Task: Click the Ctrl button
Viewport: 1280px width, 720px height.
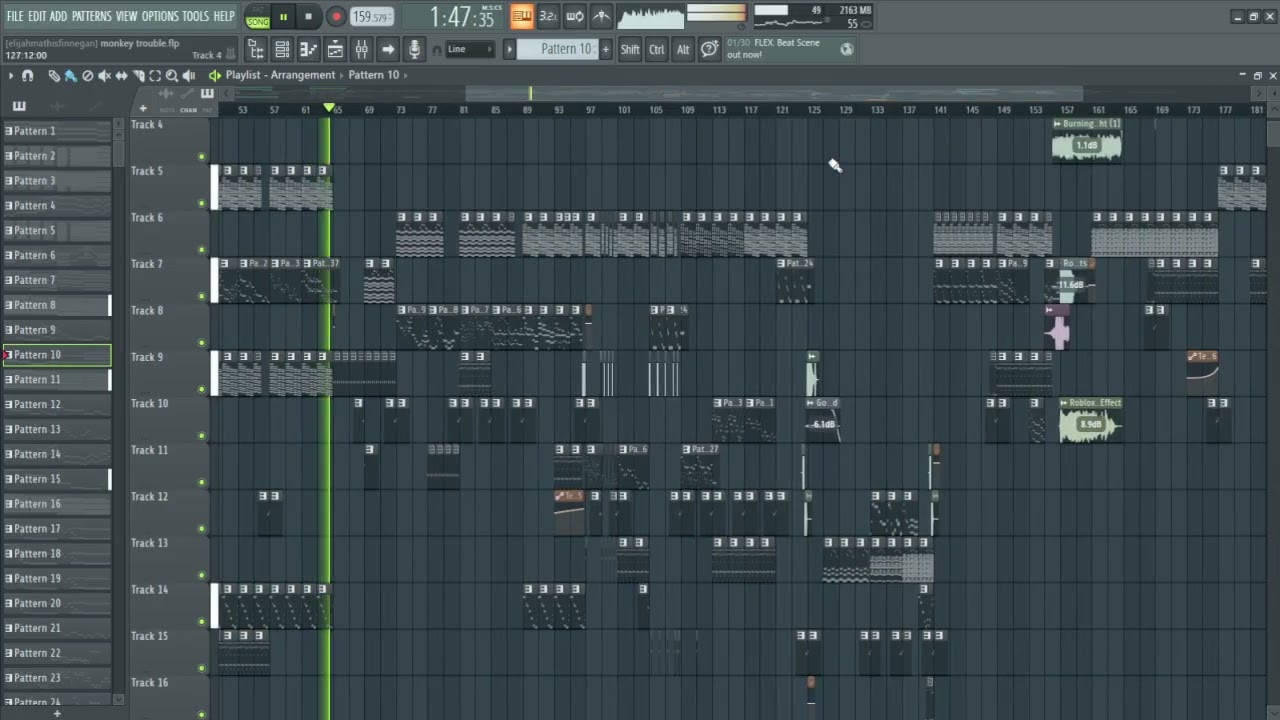Action: click(x=657, y=49)
